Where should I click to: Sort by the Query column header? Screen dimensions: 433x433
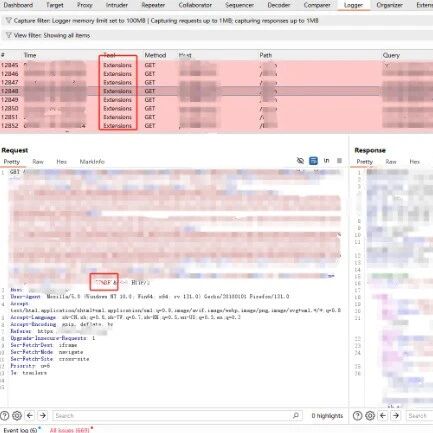point(391,55)
